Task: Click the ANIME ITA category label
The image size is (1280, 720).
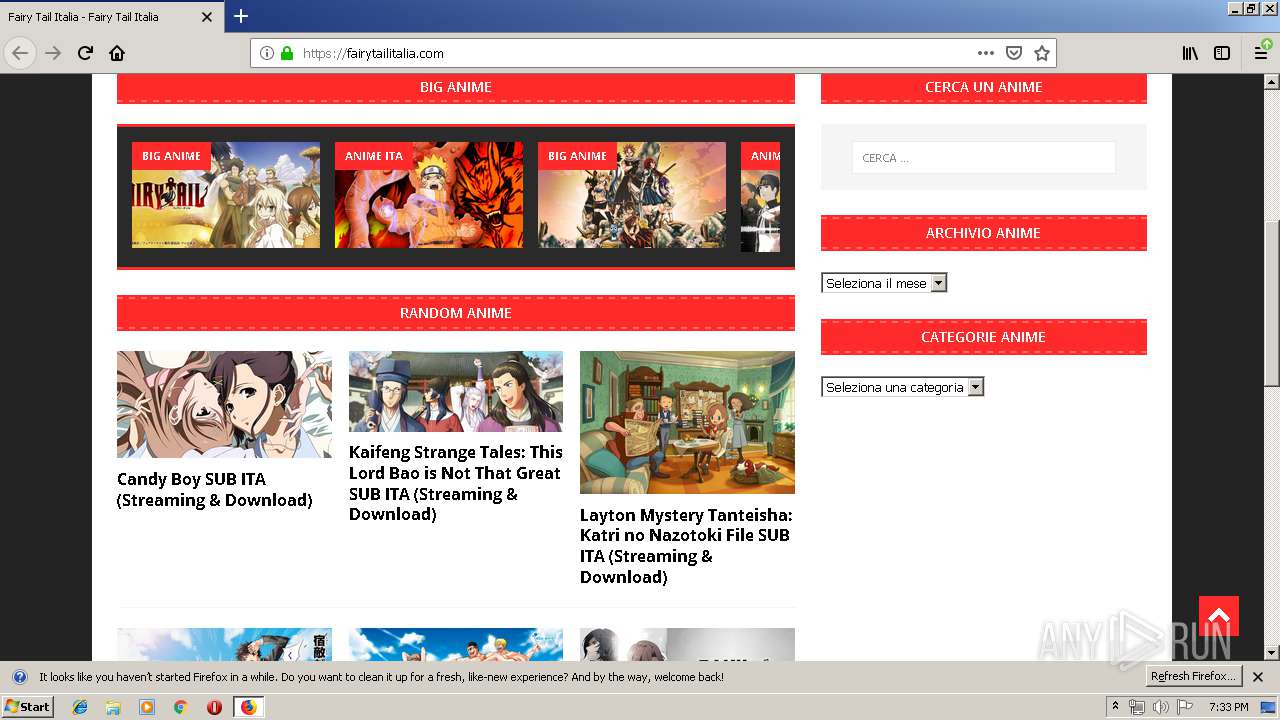Action: (x=374, y=156)
